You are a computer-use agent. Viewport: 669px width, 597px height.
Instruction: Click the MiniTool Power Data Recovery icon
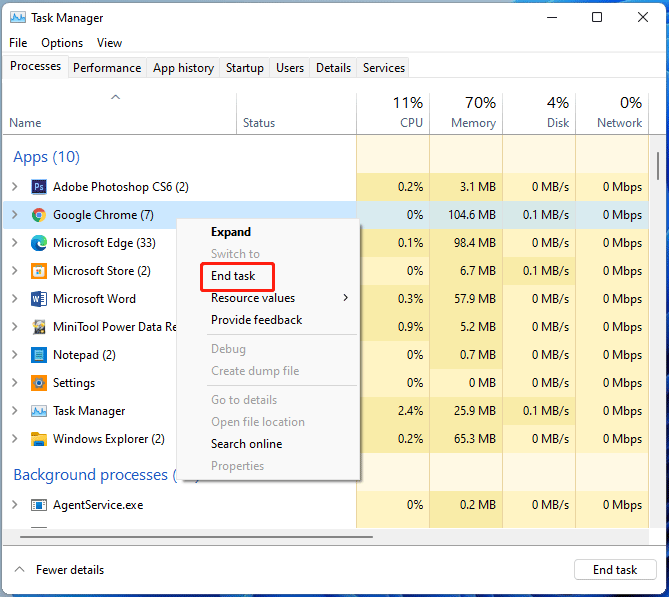coord(39,327)
